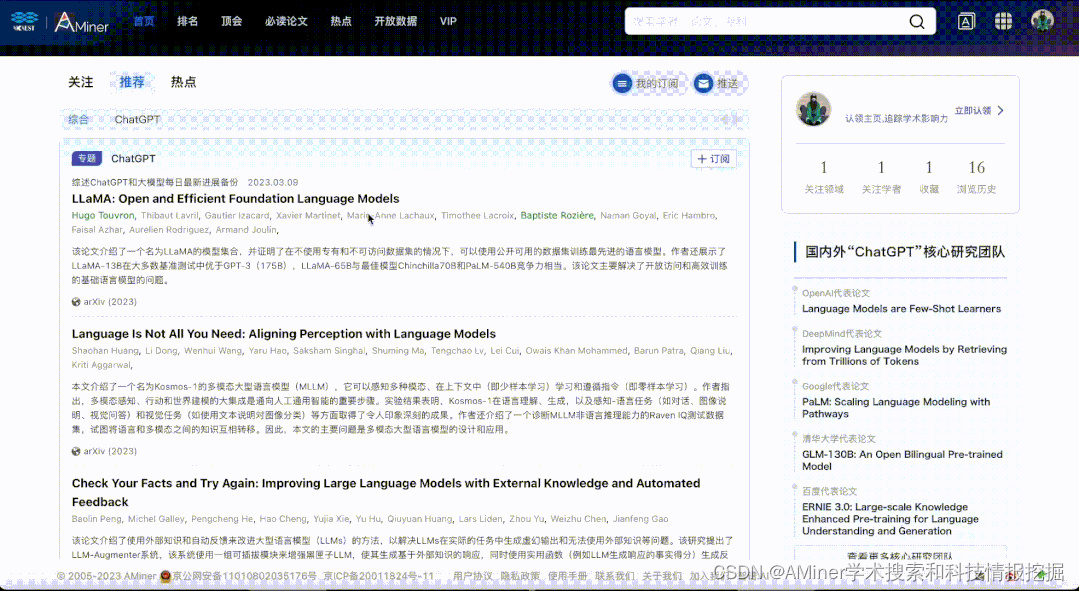Click the 订阅 subscribe button

[x=714, y=159]
